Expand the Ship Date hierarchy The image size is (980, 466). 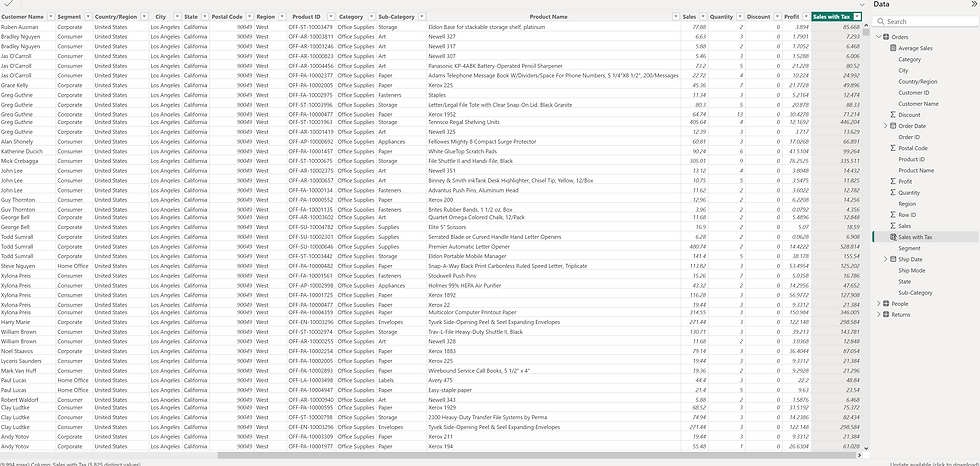pos(886,259)
